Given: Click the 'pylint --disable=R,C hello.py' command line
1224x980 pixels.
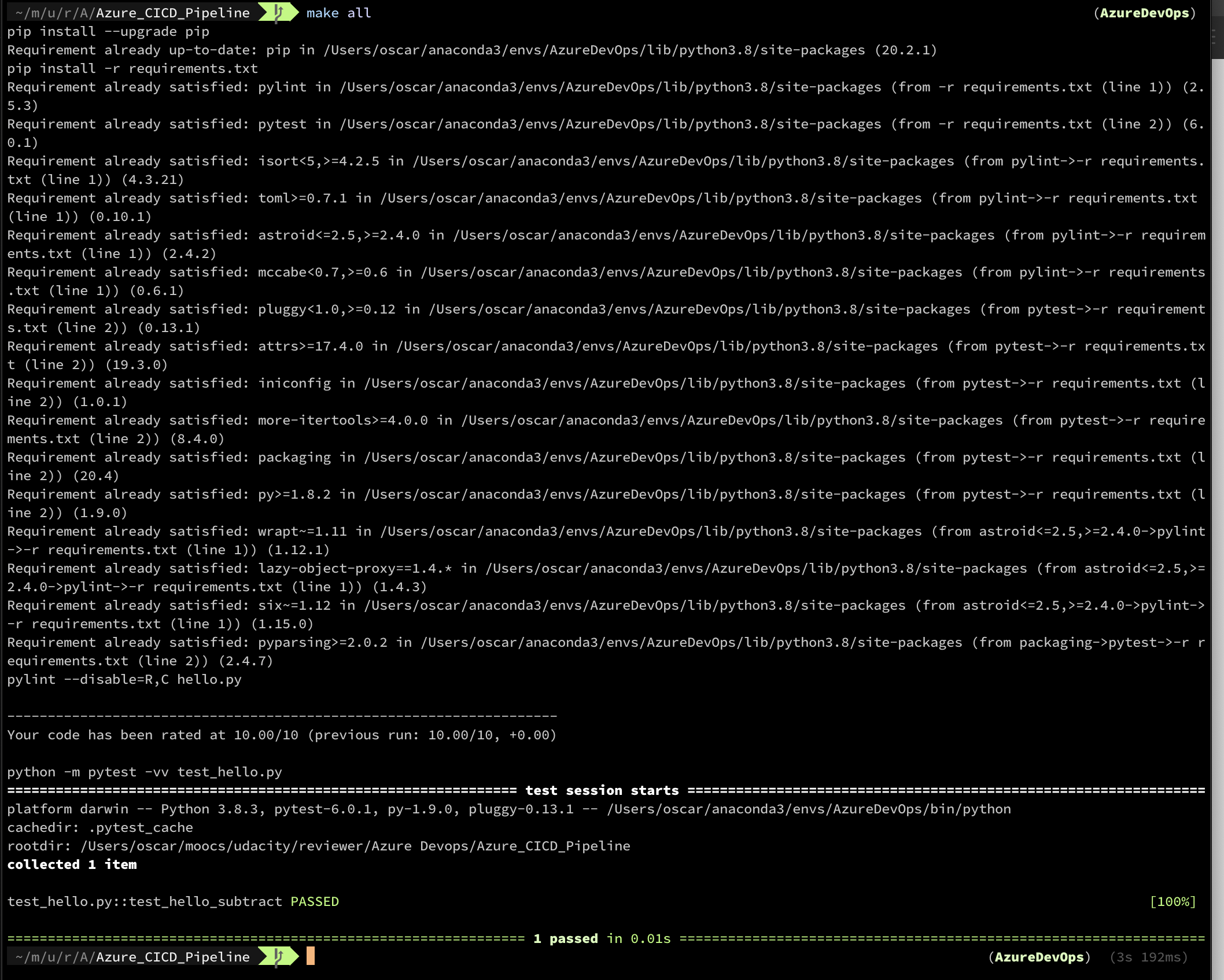Looking at the screenshot, I should [x=124, y=679].
